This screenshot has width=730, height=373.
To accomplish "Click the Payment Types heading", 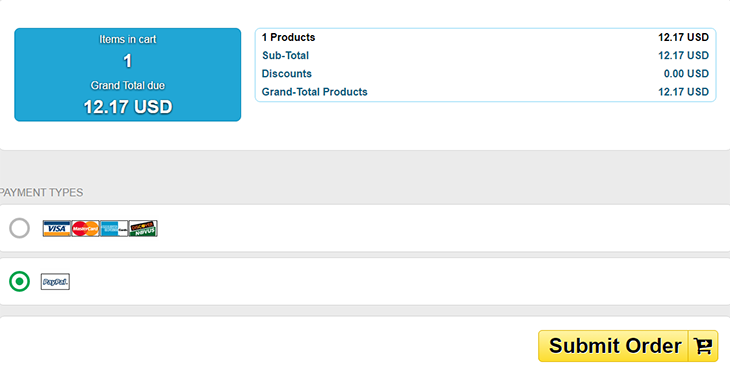I will click(41, 192).
